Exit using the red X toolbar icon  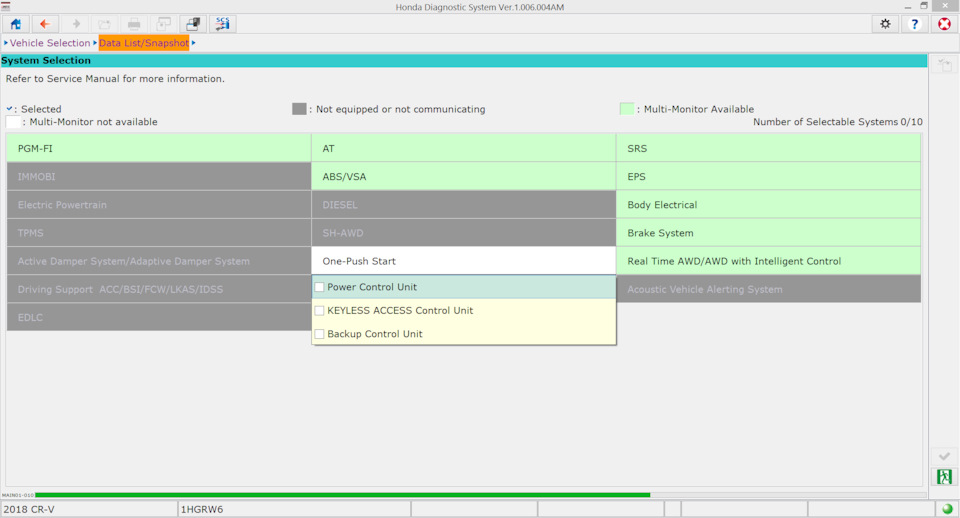point(945,24)
